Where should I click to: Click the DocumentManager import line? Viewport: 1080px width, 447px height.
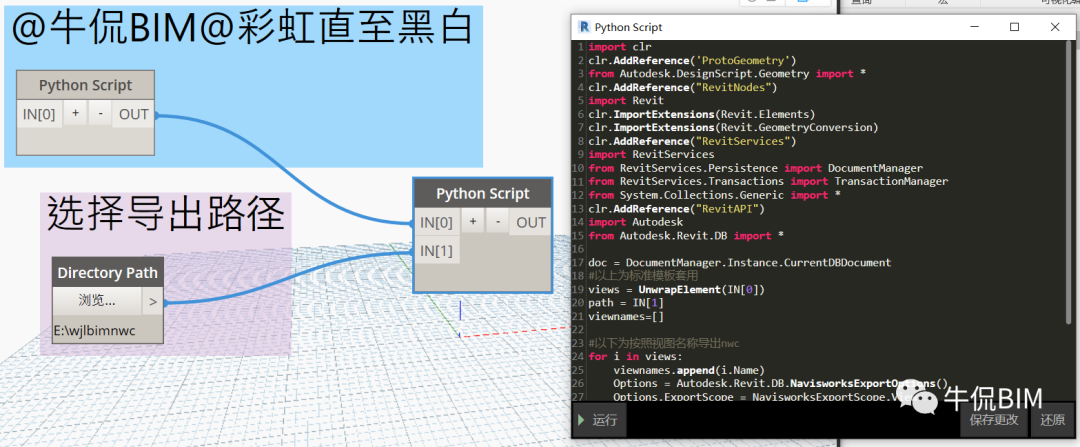(x=756, y=168)
